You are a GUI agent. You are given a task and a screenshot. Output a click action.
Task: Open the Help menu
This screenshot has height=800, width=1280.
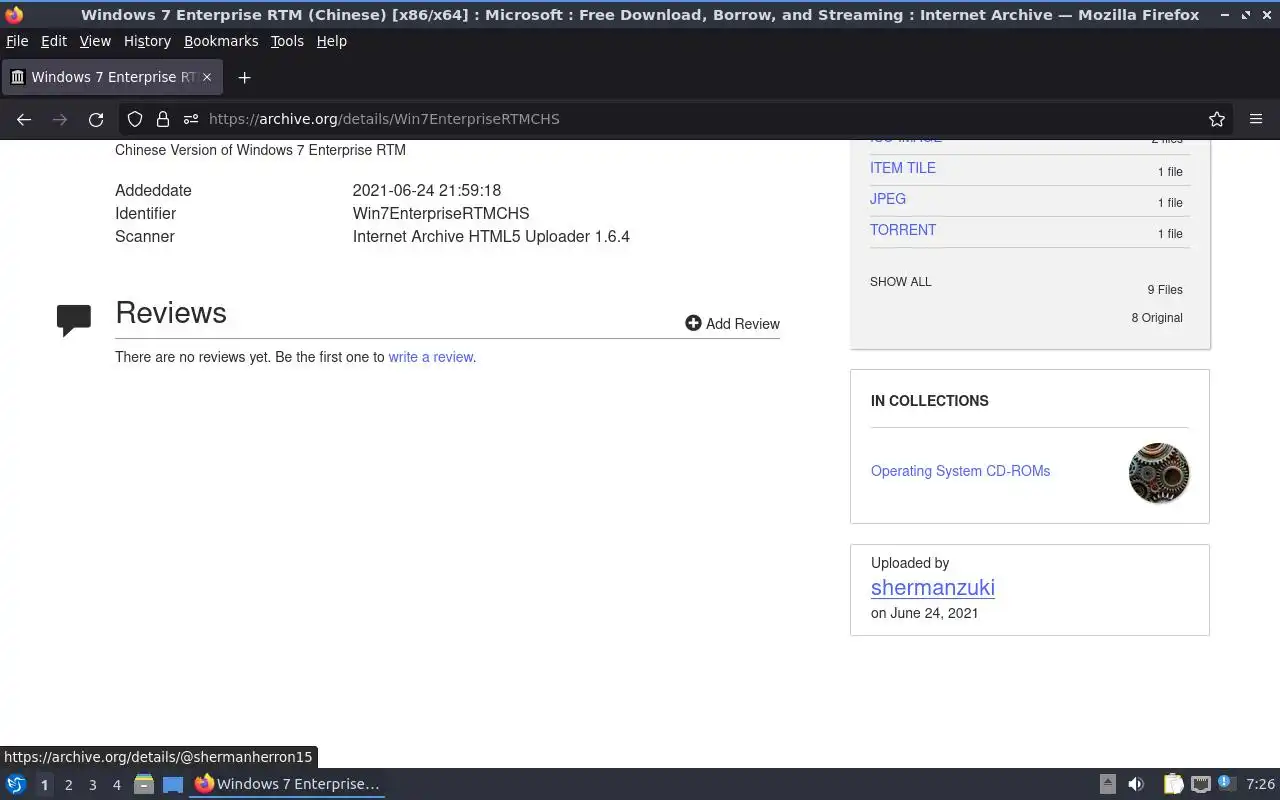click(x=332, y=41)
